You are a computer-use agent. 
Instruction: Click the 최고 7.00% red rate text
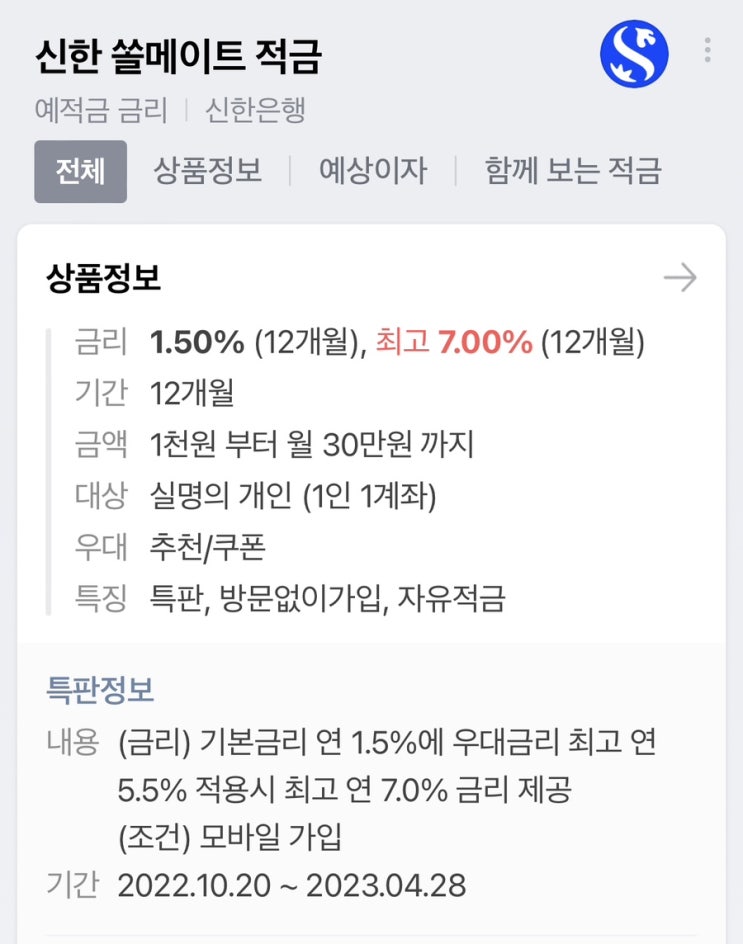[453, 343]
